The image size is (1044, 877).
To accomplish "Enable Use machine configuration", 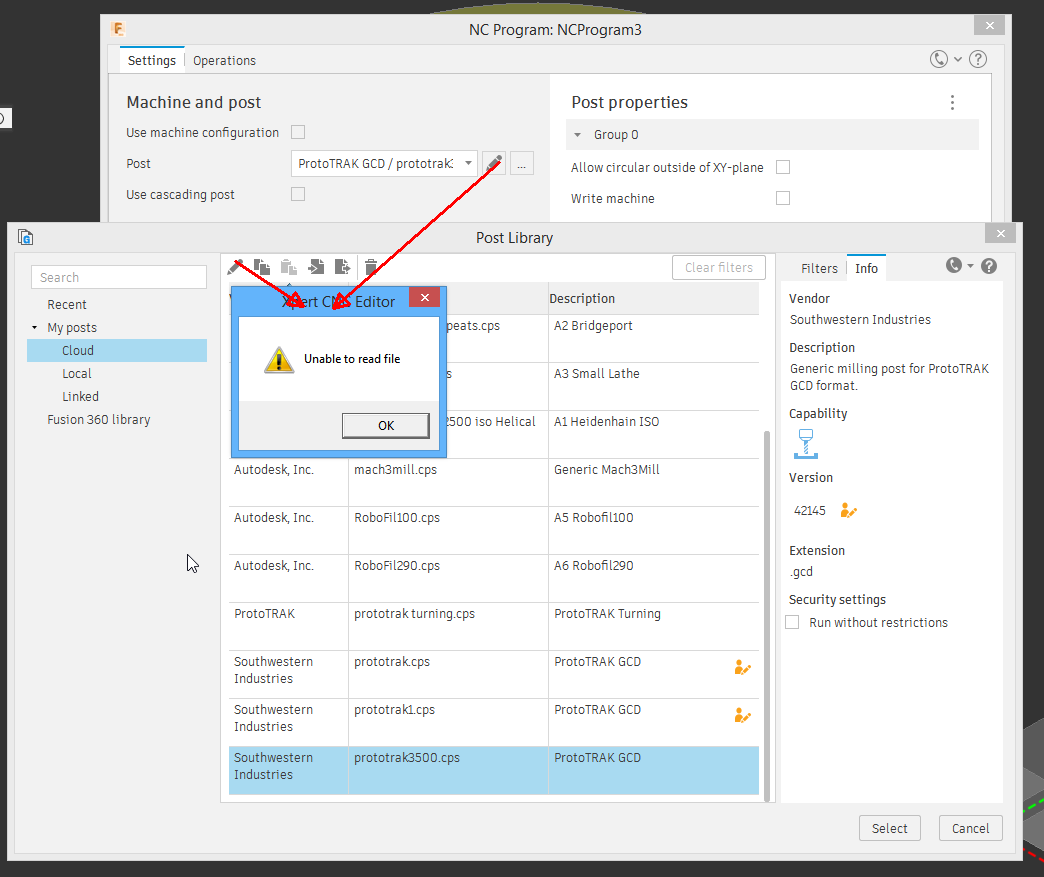I will (x=297, y=132).
